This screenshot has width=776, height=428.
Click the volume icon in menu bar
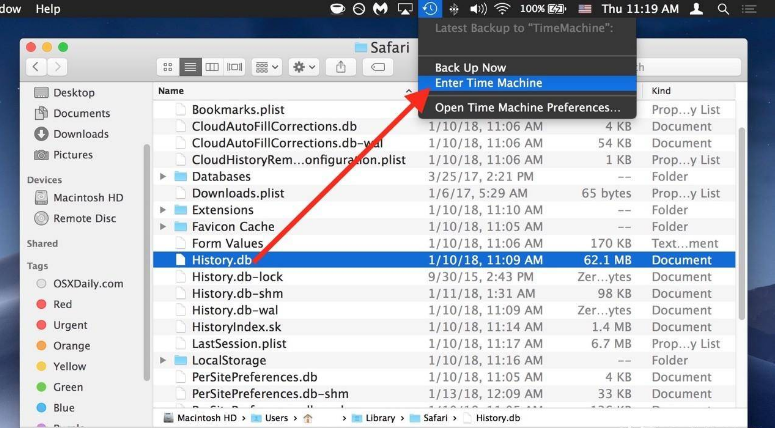click(x=478, y=9)
